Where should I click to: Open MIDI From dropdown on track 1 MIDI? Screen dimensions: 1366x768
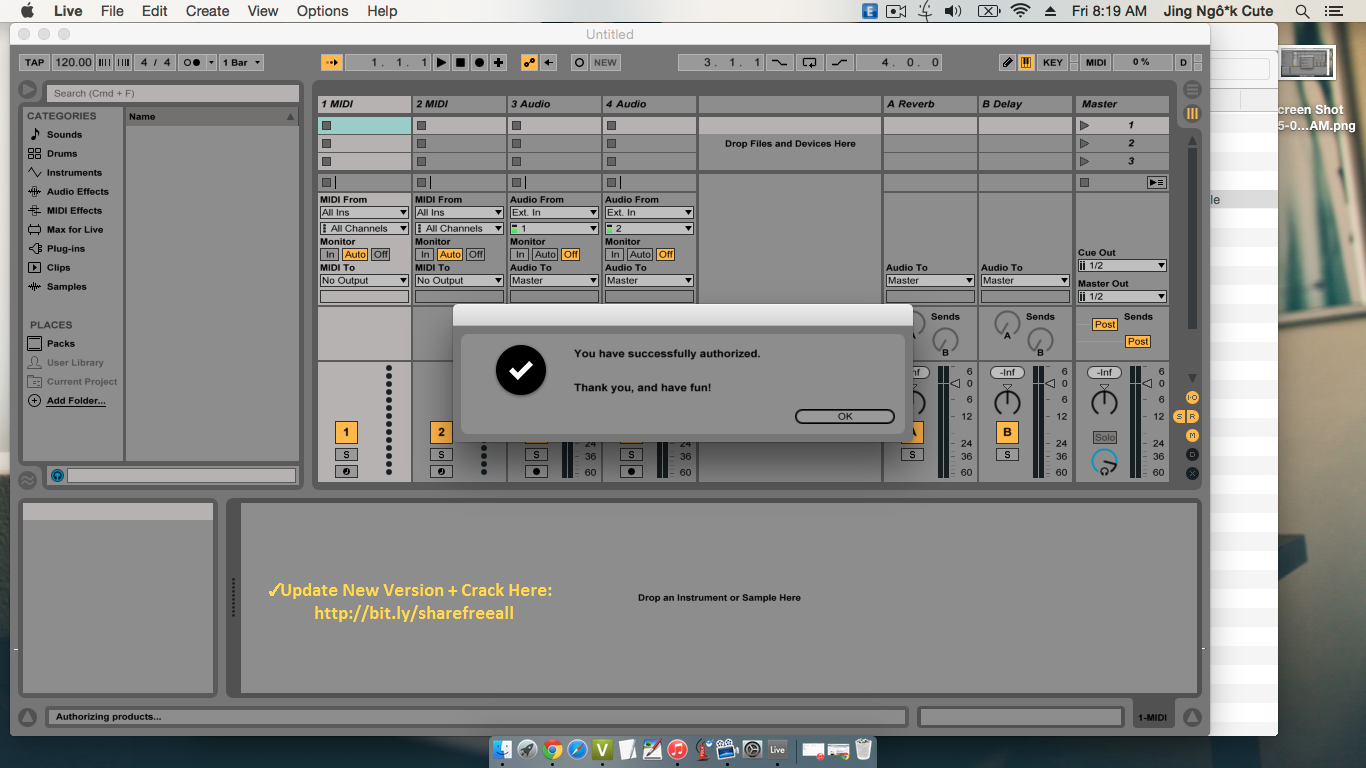click(364, 212)
